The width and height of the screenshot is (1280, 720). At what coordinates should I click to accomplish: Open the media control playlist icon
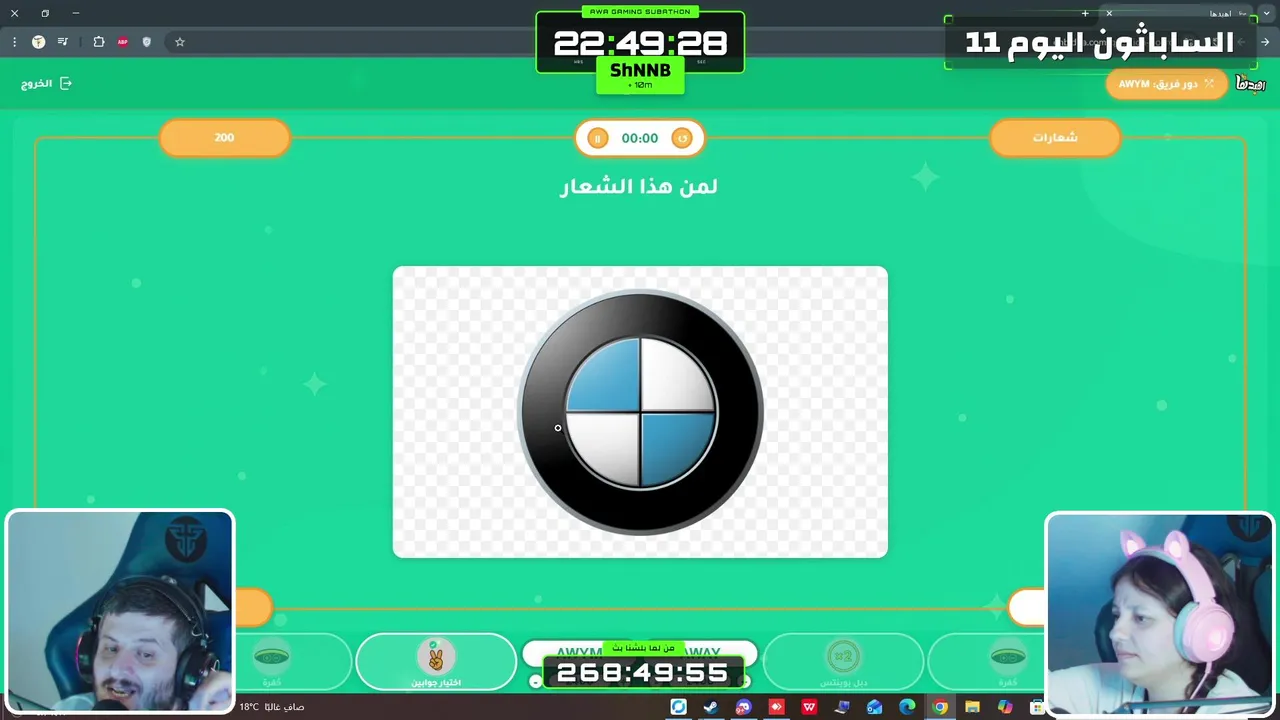point(63,42)
